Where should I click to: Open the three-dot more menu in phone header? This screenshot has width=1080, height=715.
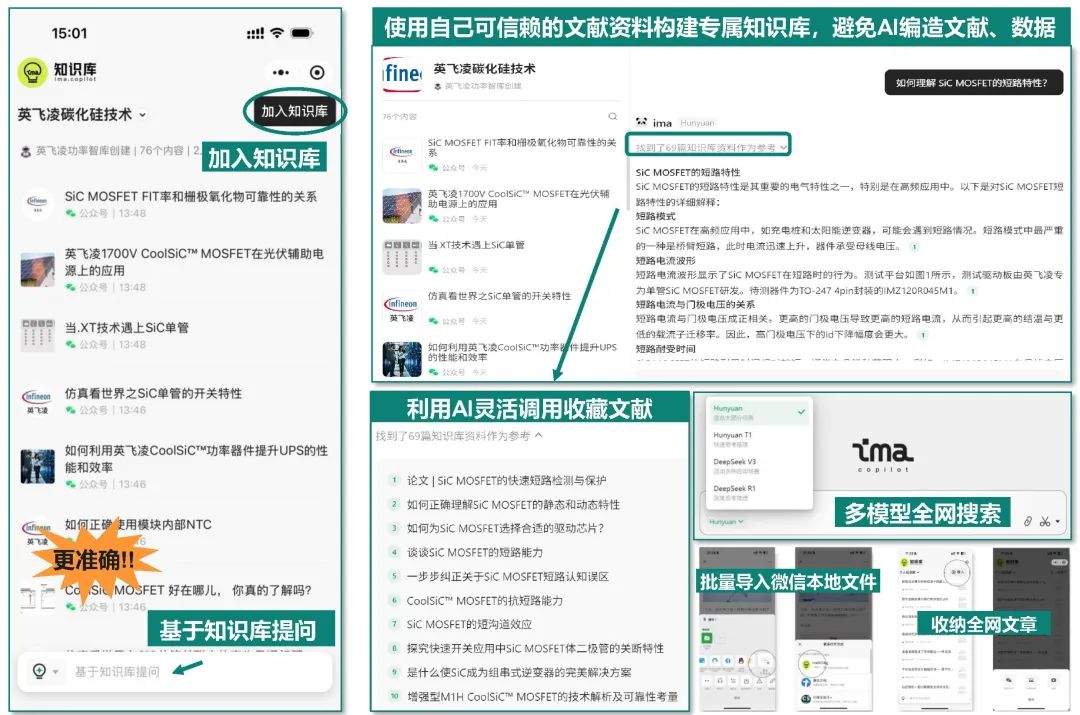280,72
